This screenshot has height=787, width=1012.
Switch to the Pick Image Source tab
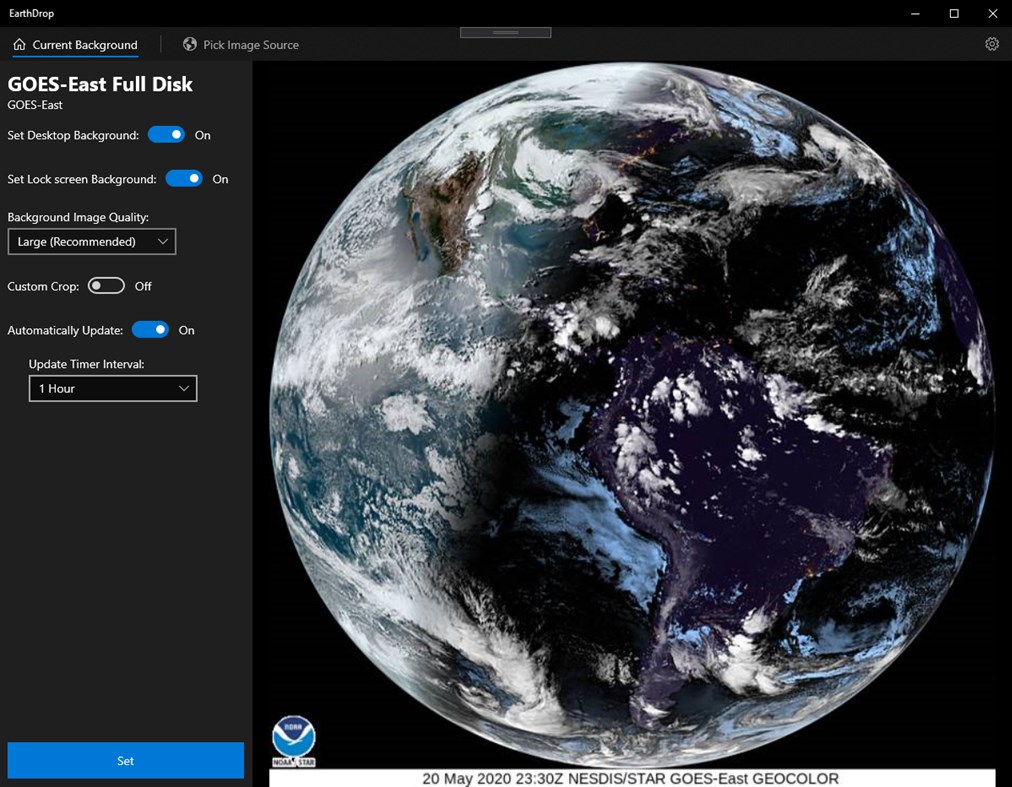click(x=241, y=44)
